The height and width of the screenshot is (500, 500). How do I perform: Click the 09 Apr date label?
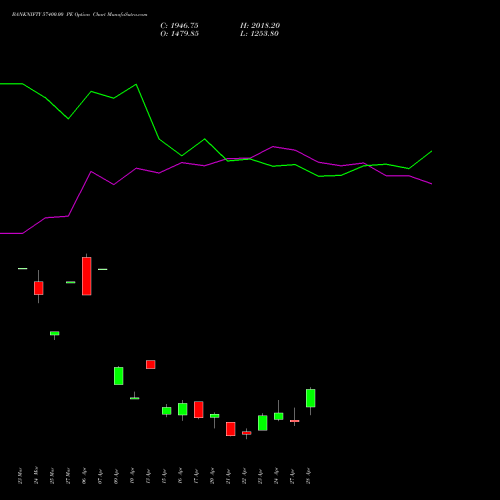(116, 476)
